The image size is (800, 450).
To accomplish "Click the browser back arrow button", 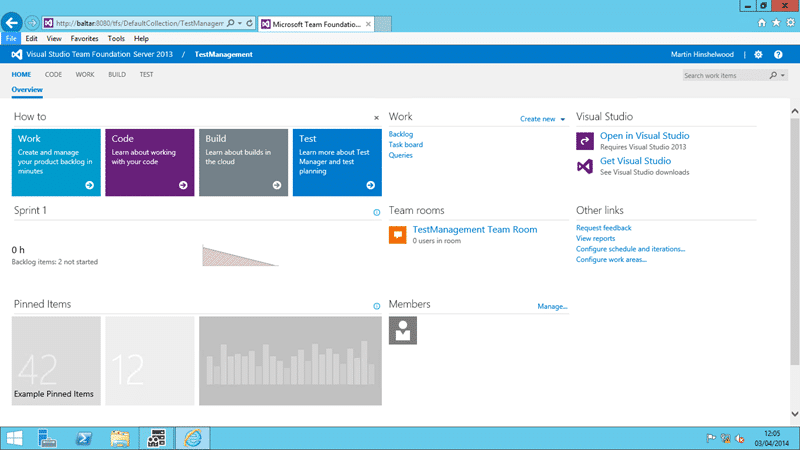I will click(x=12, y=22).
